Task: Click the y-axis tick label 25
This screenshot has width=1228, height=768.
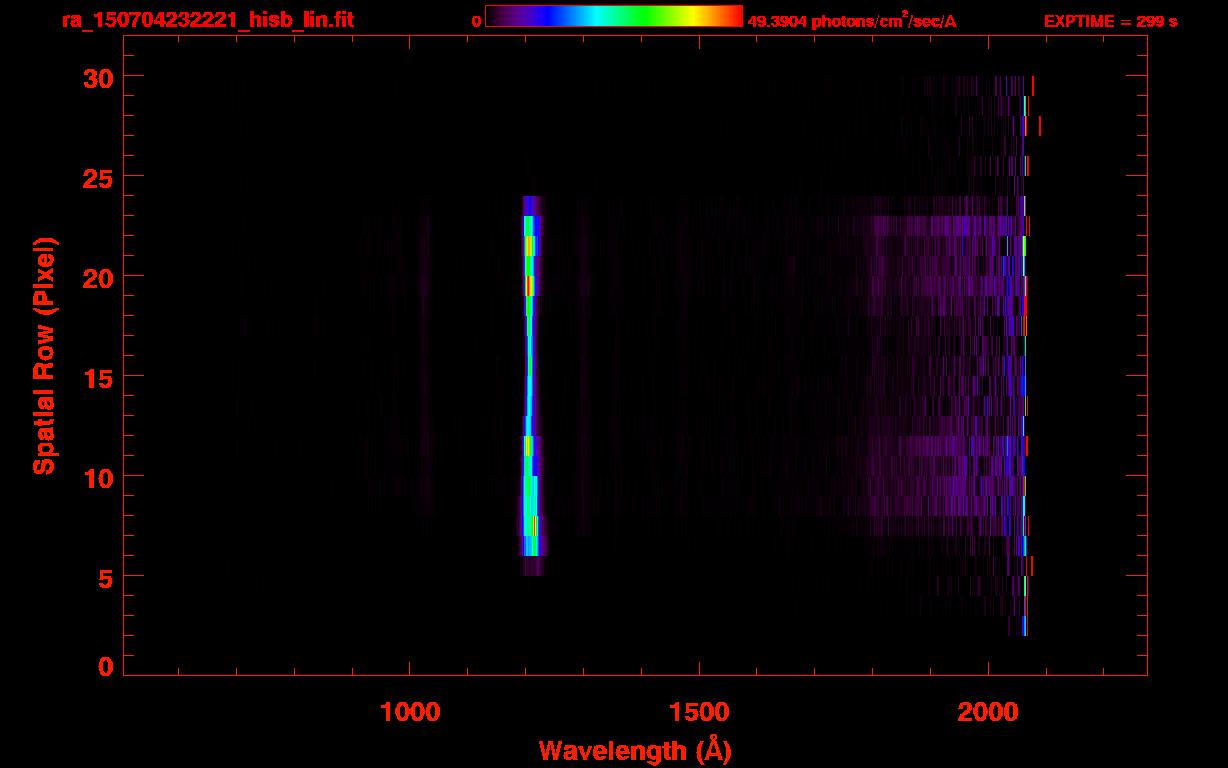Action: [x=97, y=177]
